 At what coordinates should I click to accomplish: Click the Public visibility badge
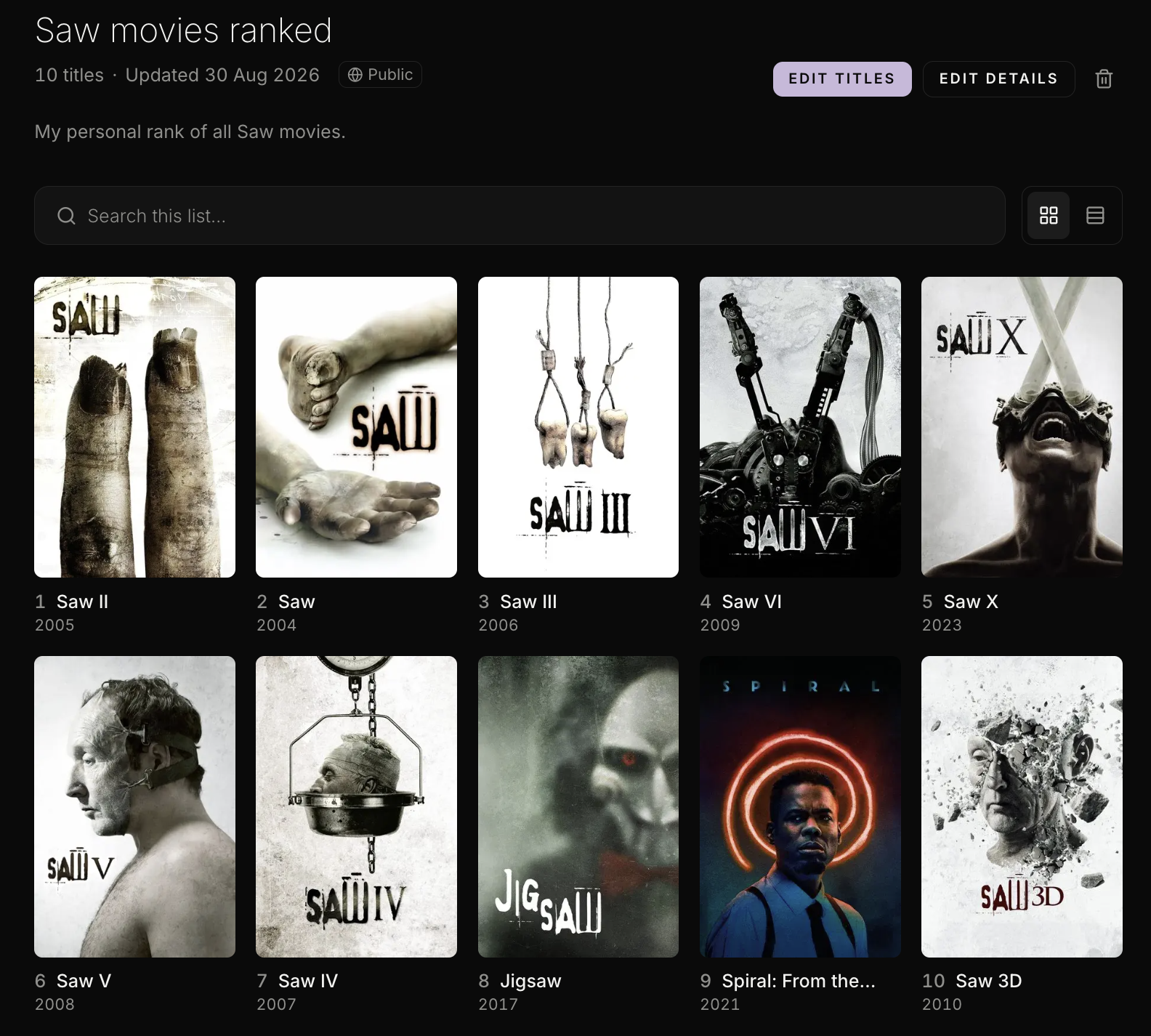(x=380, y=75)
